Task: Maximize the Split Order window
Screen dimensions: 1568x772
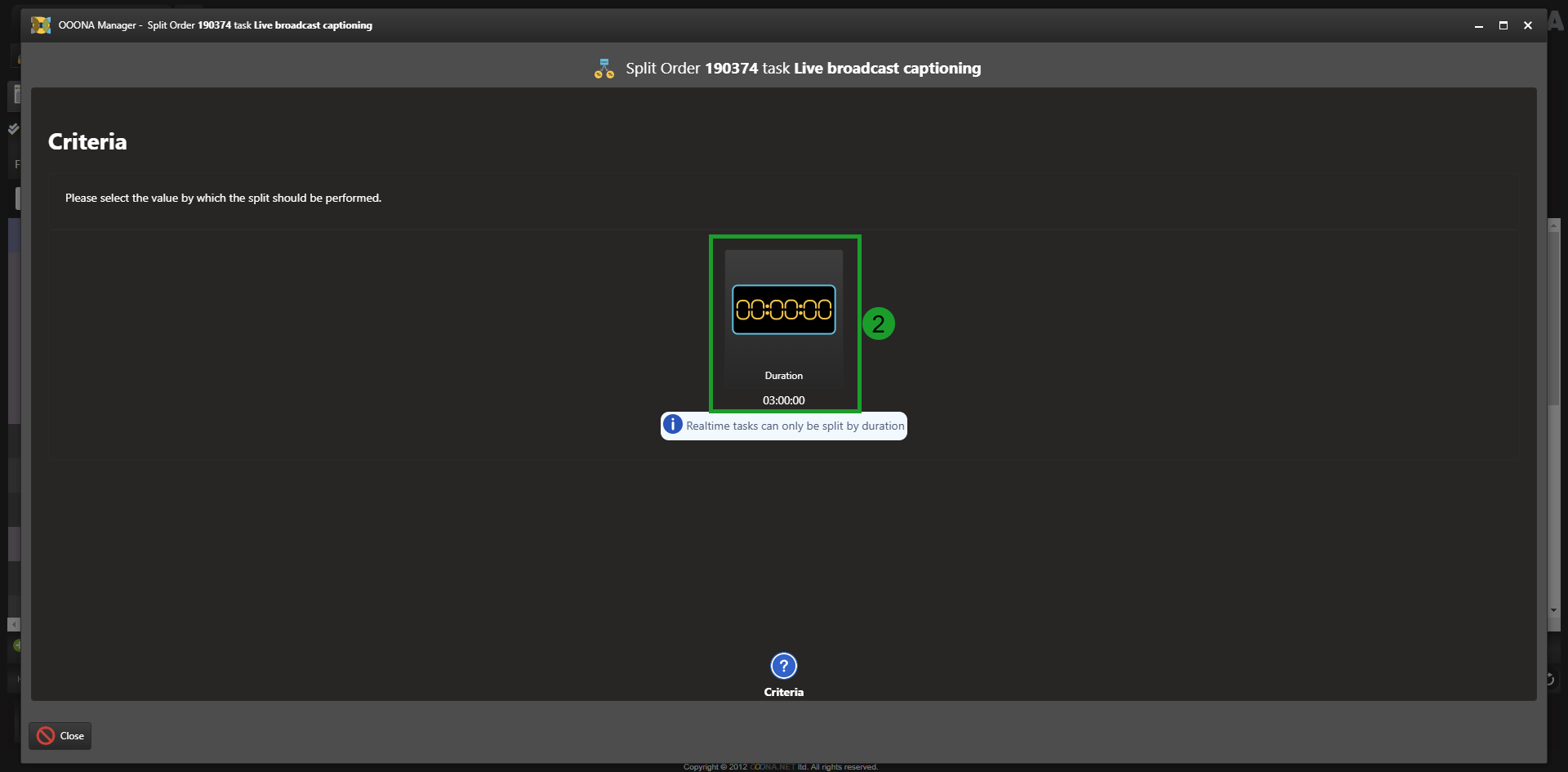Action: 1503,25
